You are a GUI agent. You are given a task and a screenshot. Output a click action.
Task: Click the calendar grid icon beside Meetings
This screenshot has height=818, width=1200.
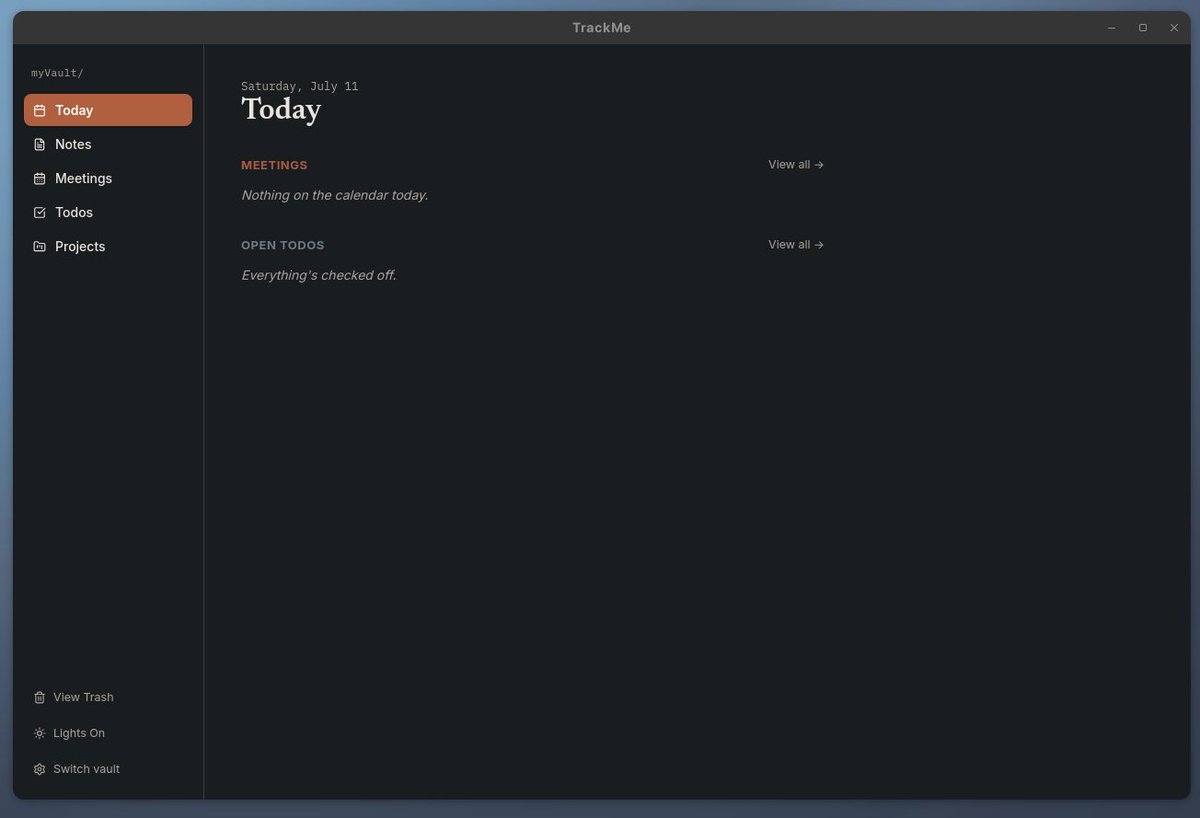point(39,178)
